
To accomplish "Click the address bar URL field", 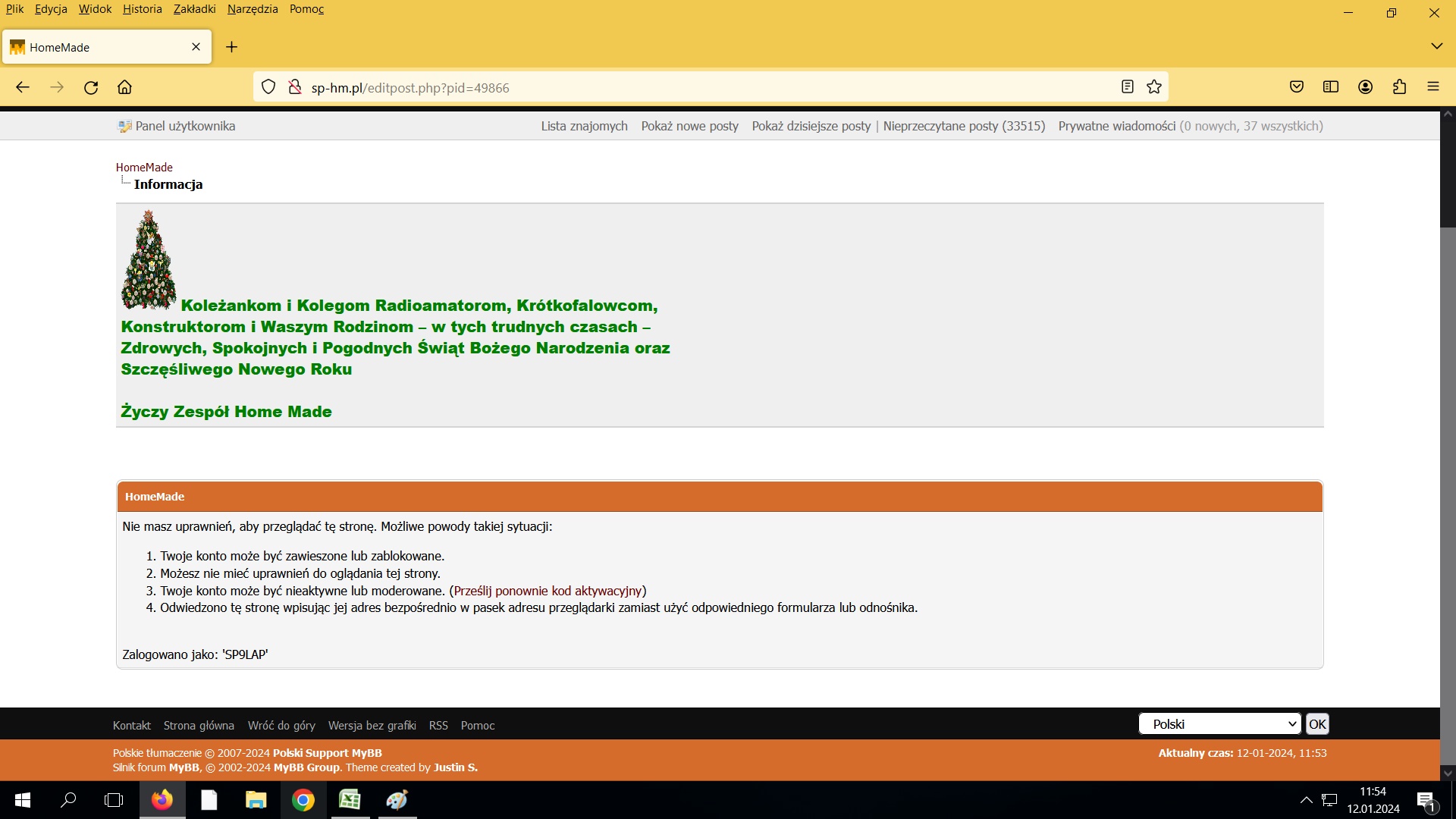I will coord(682,87).
